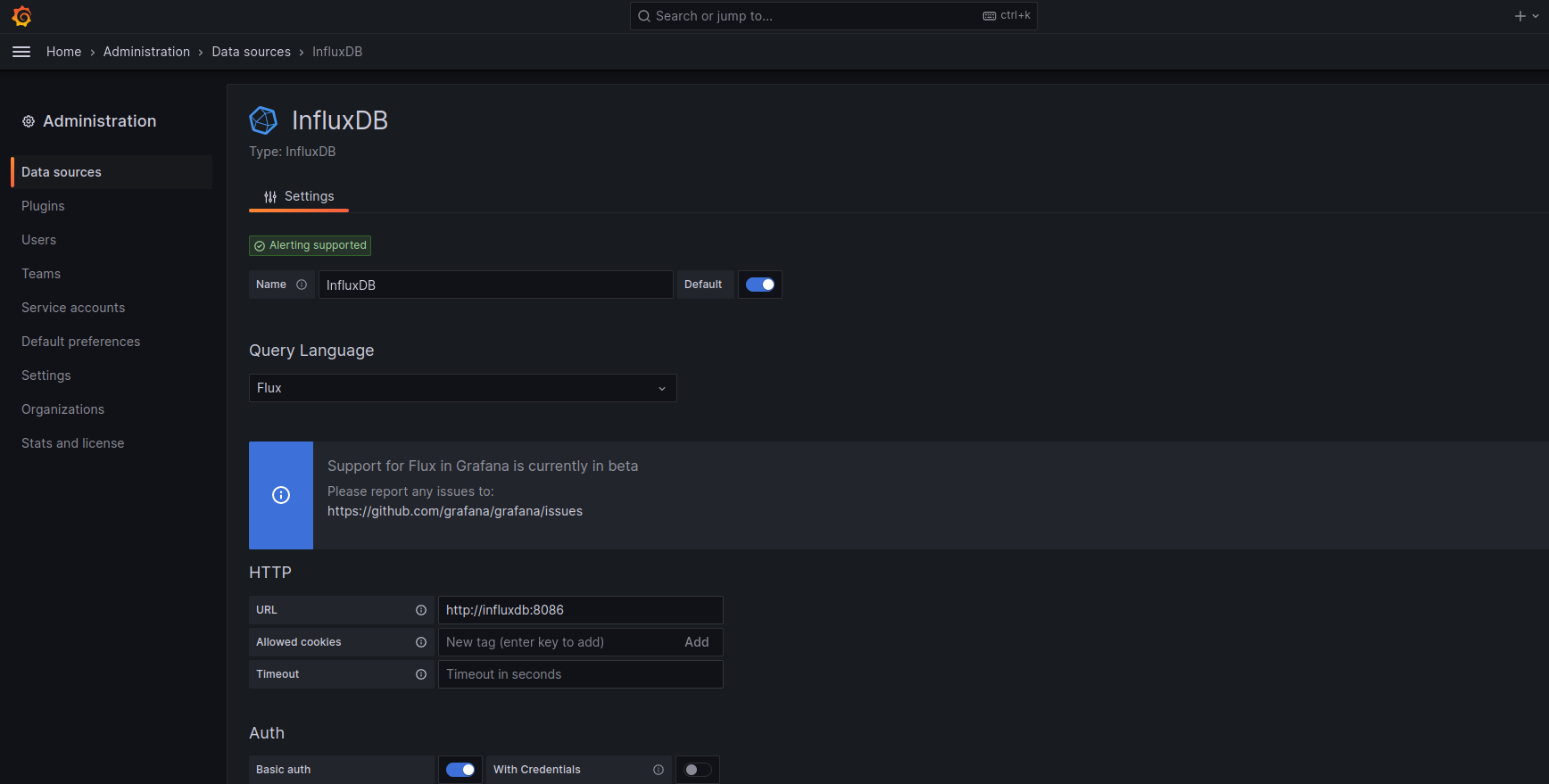The image size is (1549, 784).
Task: Click the Auth section heading
Action: point(267,733)
